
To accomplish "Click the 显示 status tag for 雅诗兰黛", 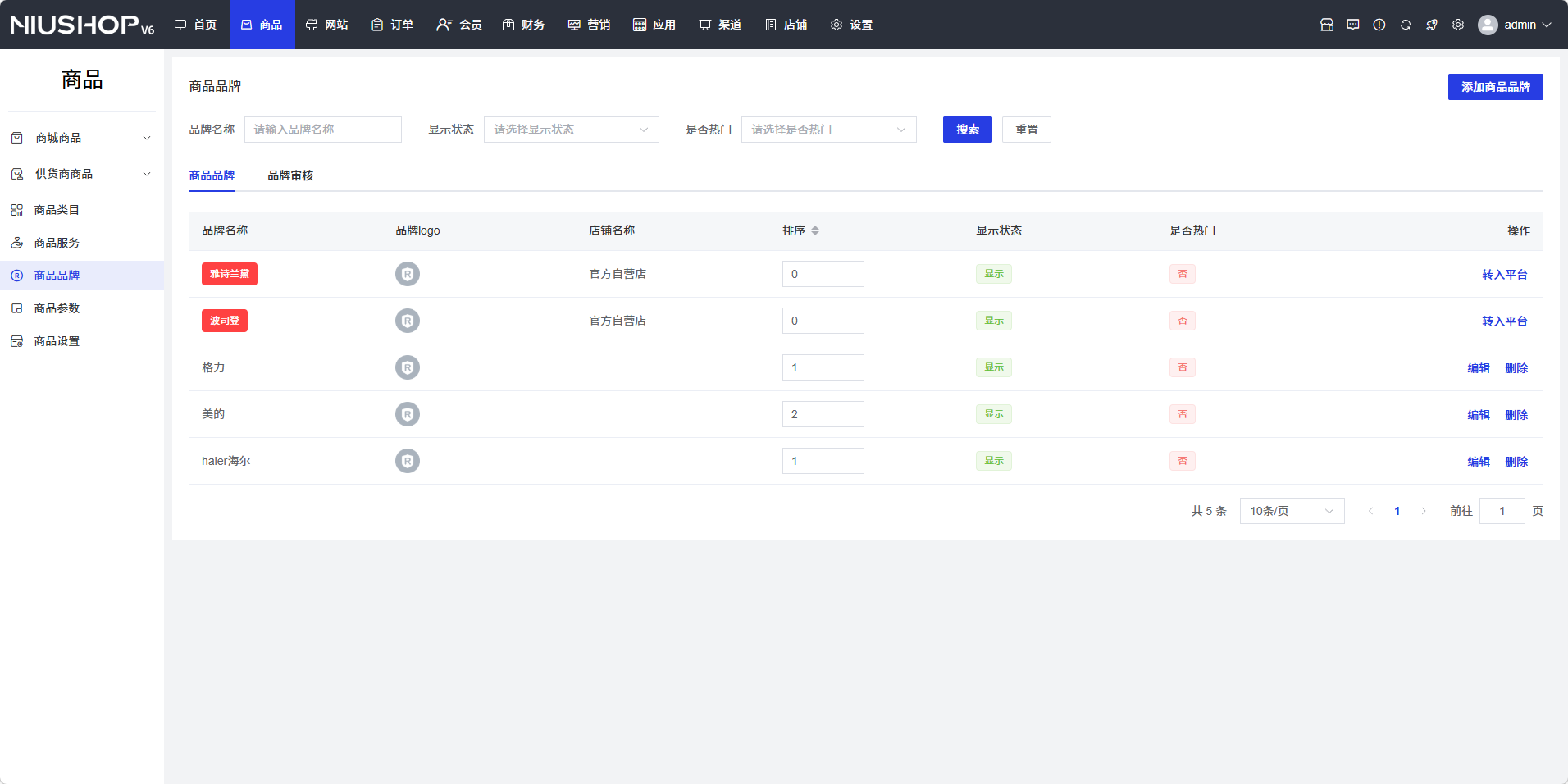I will click(993, 274).
